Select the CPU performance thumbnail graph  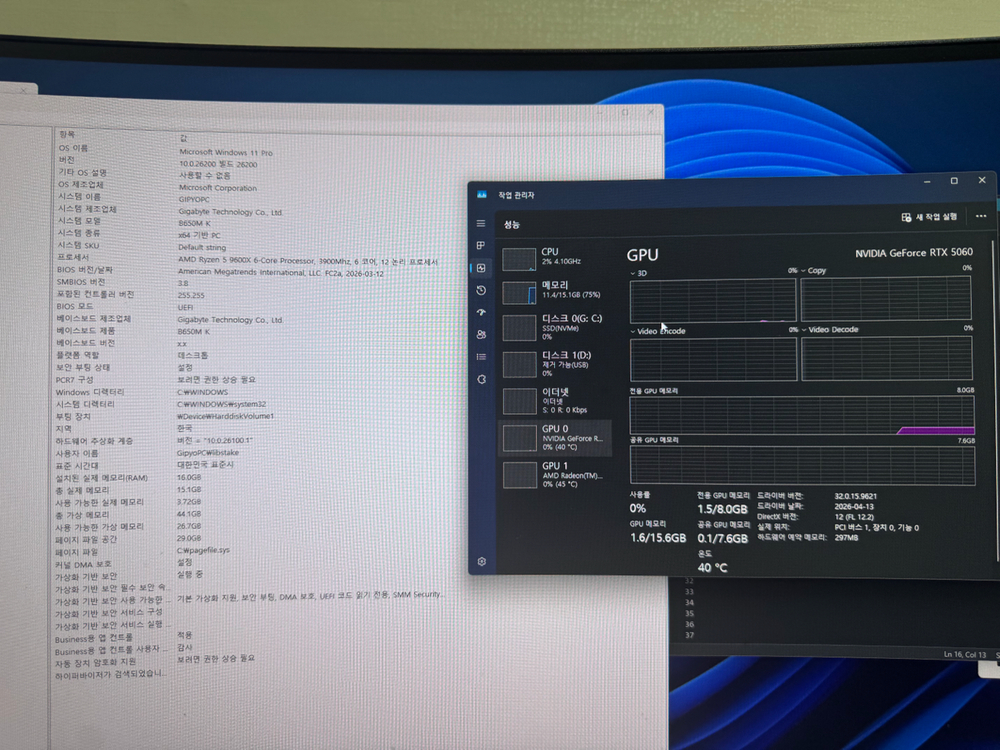click(518, 259)
